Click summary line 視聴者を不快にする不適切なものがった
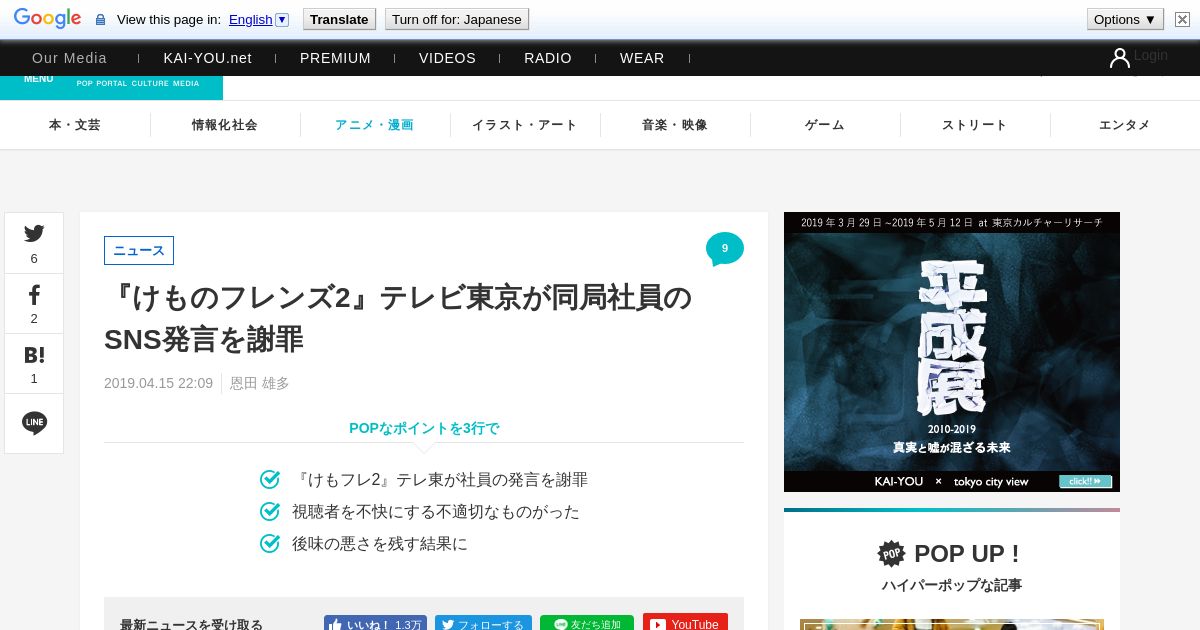The height and width of the screenshot is (630, 1200). coord(436,512)
